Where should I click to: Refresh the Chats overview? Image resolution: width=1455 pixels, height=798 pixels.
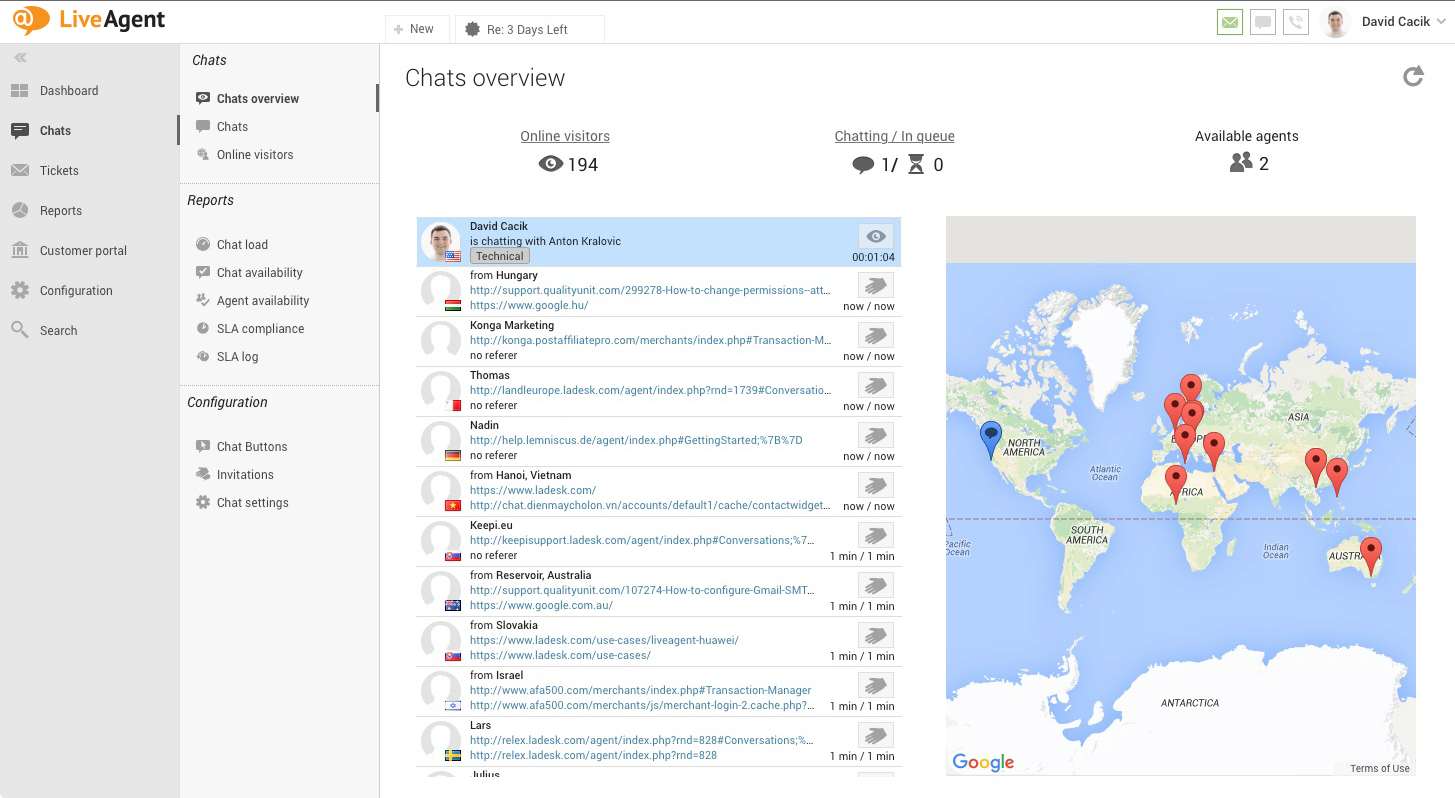pos(1413,75)
